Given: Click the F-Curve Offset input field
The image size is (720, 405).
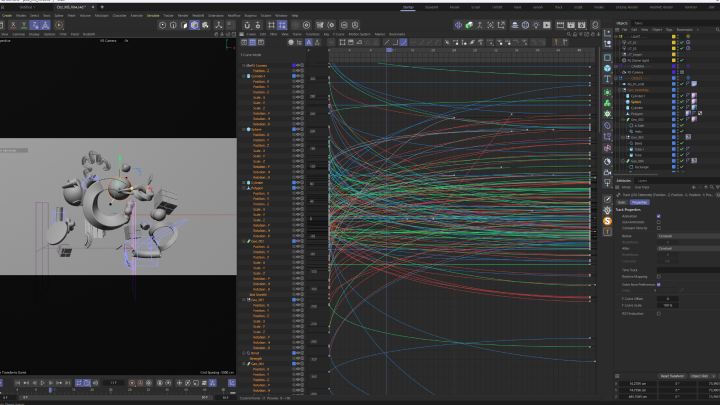Looking at the screenshot, I should 668,298.
